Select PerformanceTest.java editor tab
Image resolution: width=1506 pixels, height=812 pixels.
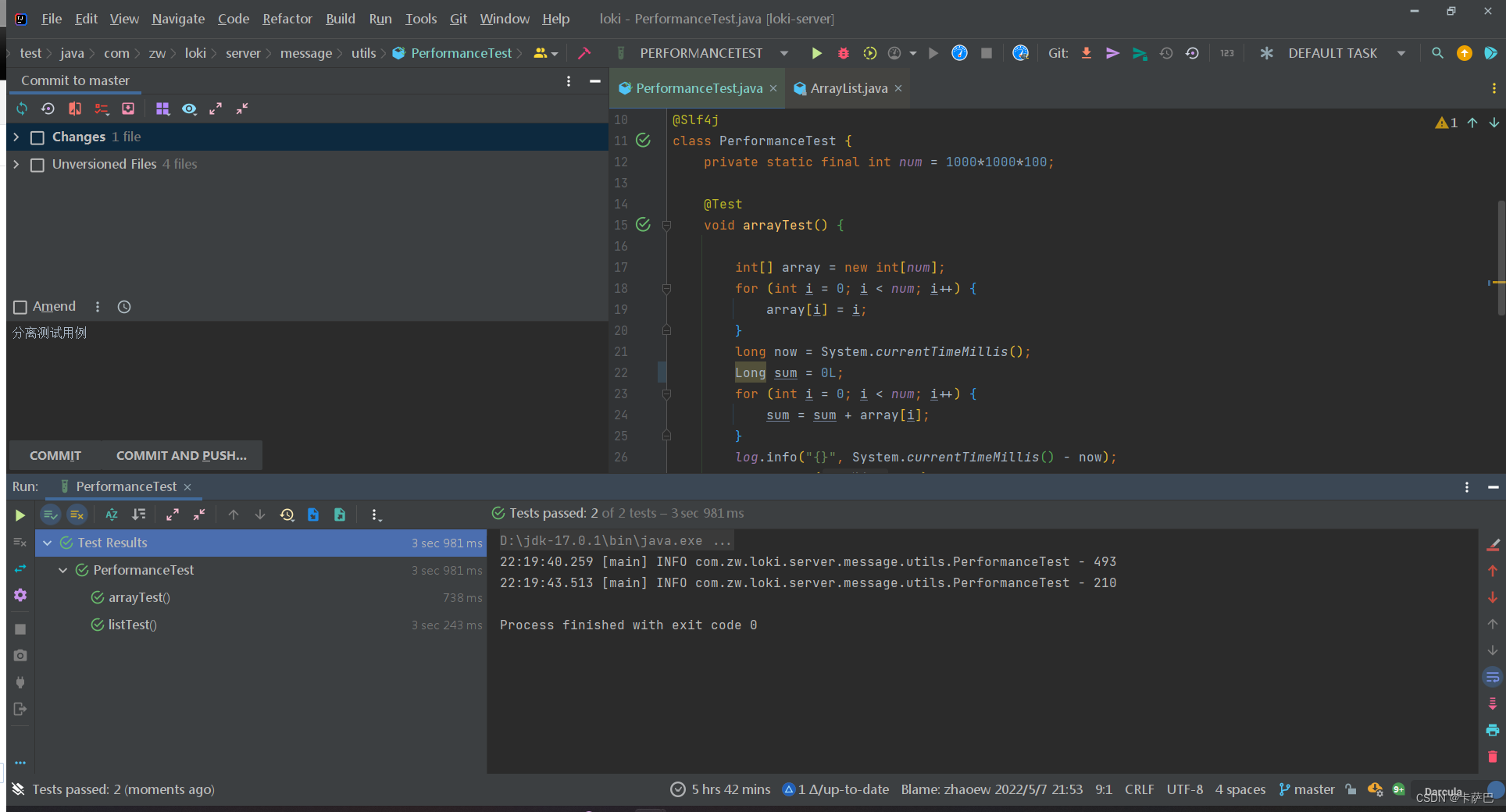698,88
